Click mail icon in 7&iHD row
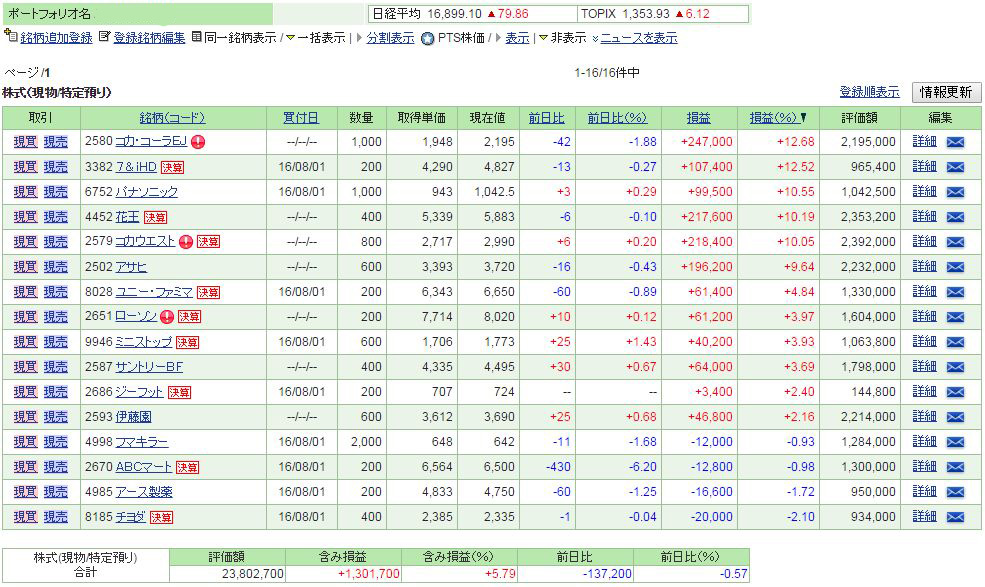The width and height of the screenshot is (985, 587). 955,167
